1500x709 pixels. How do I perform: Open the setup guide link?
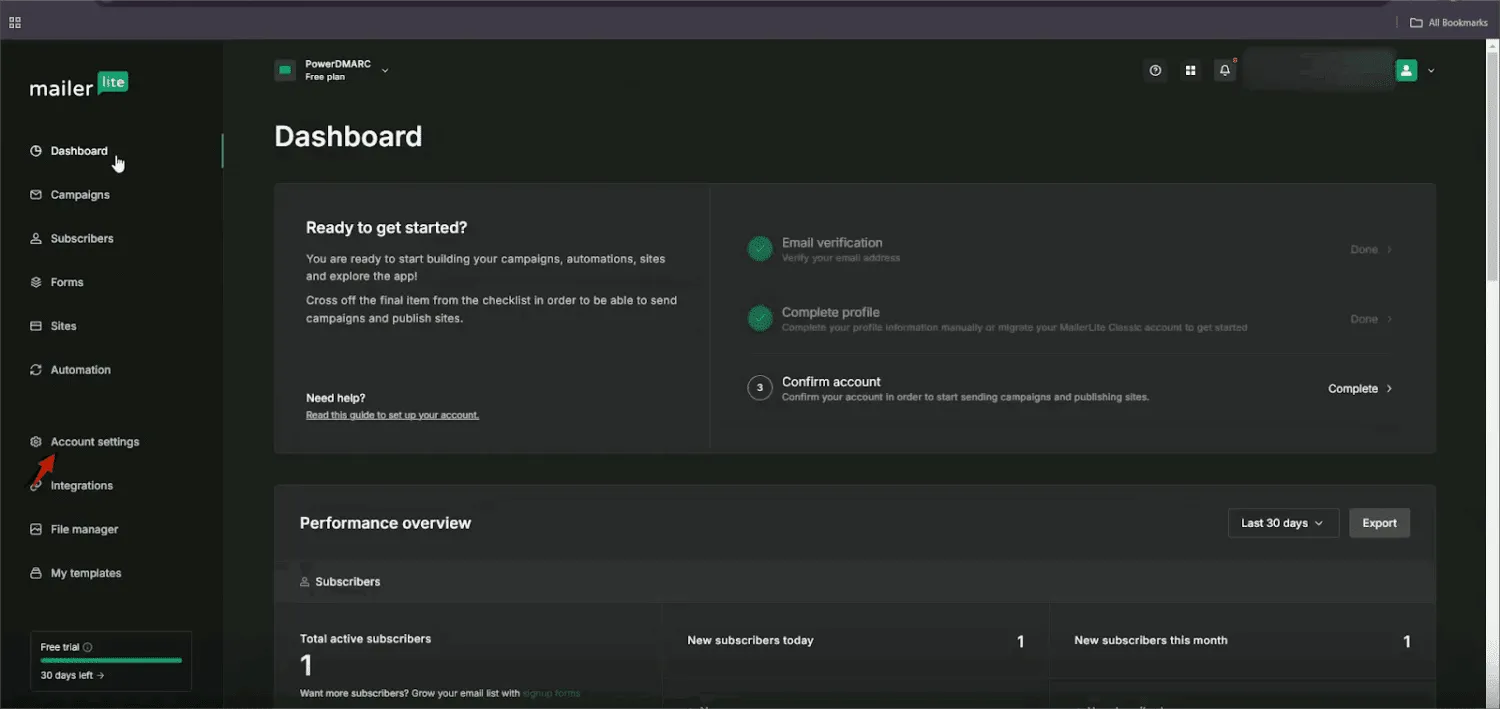(x=392, y=415)
